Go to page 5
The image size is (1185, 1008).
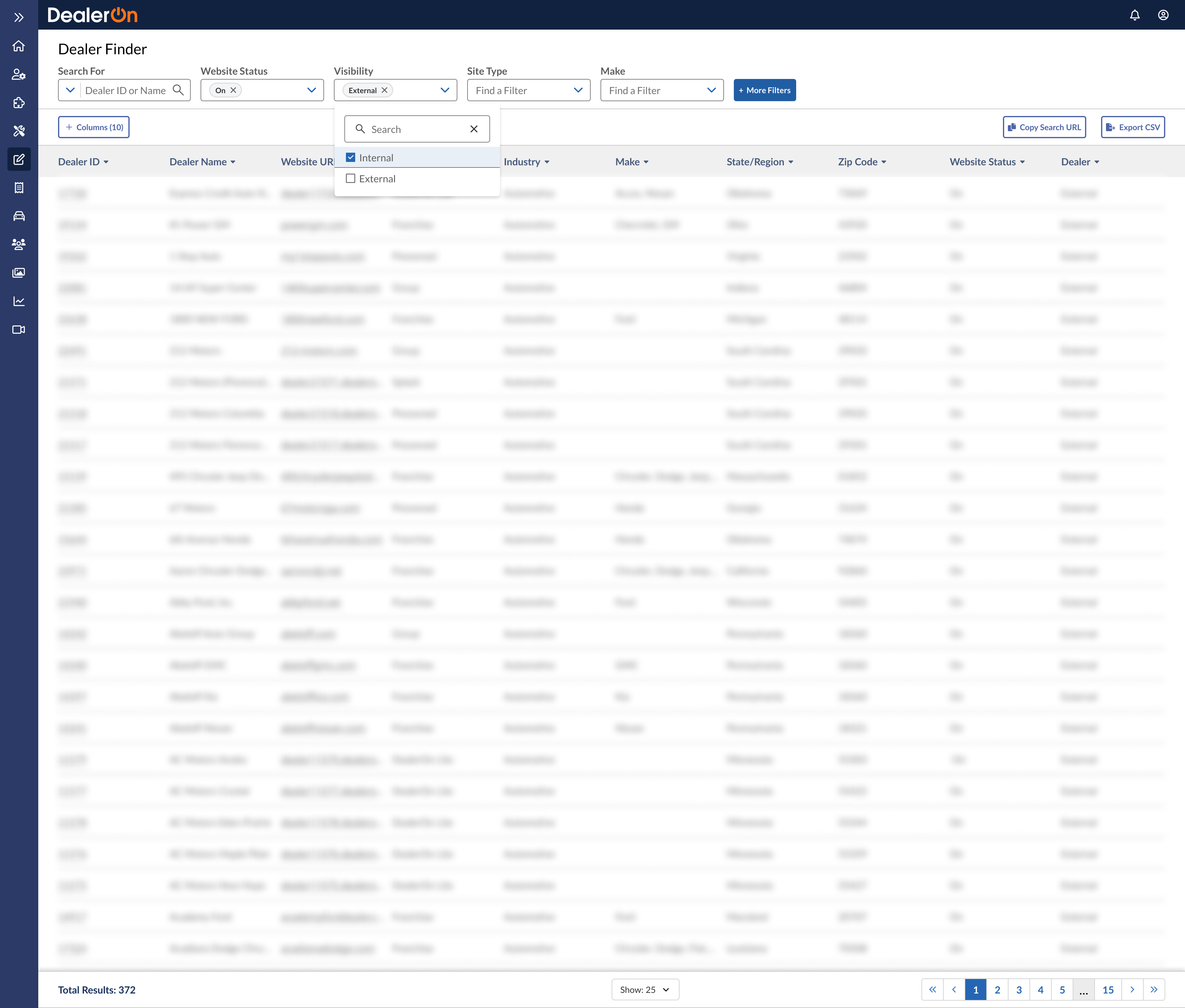(1063, 990)
